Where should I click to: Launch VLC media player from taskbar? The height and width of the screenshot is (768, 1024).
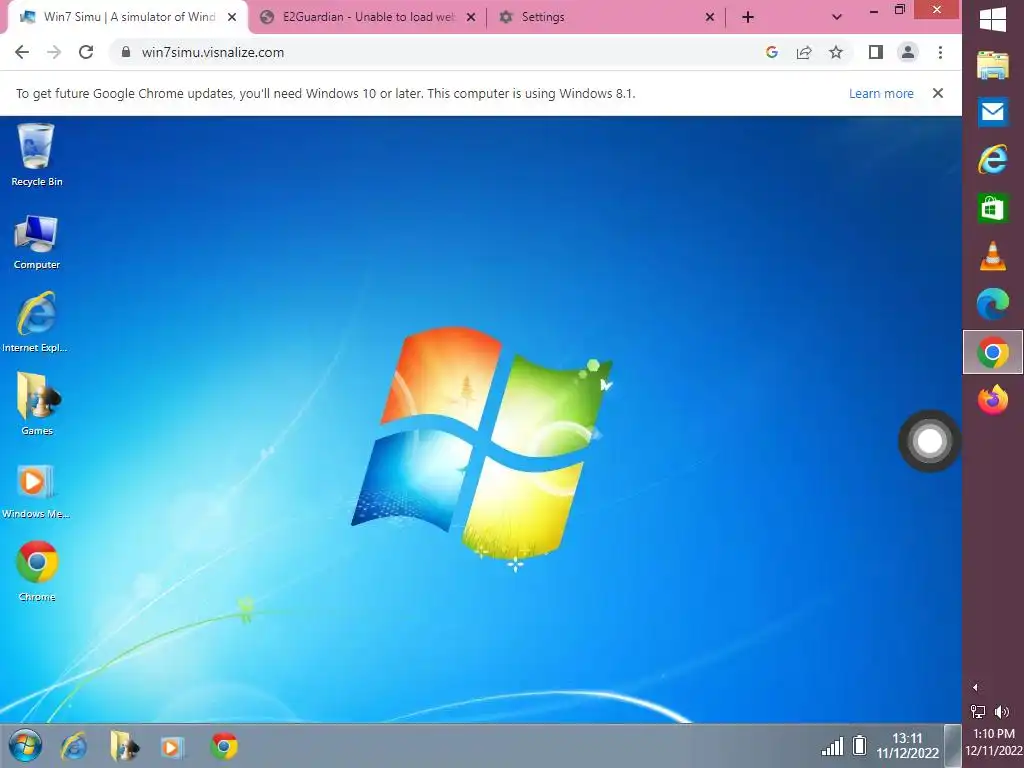pos(993,256)
